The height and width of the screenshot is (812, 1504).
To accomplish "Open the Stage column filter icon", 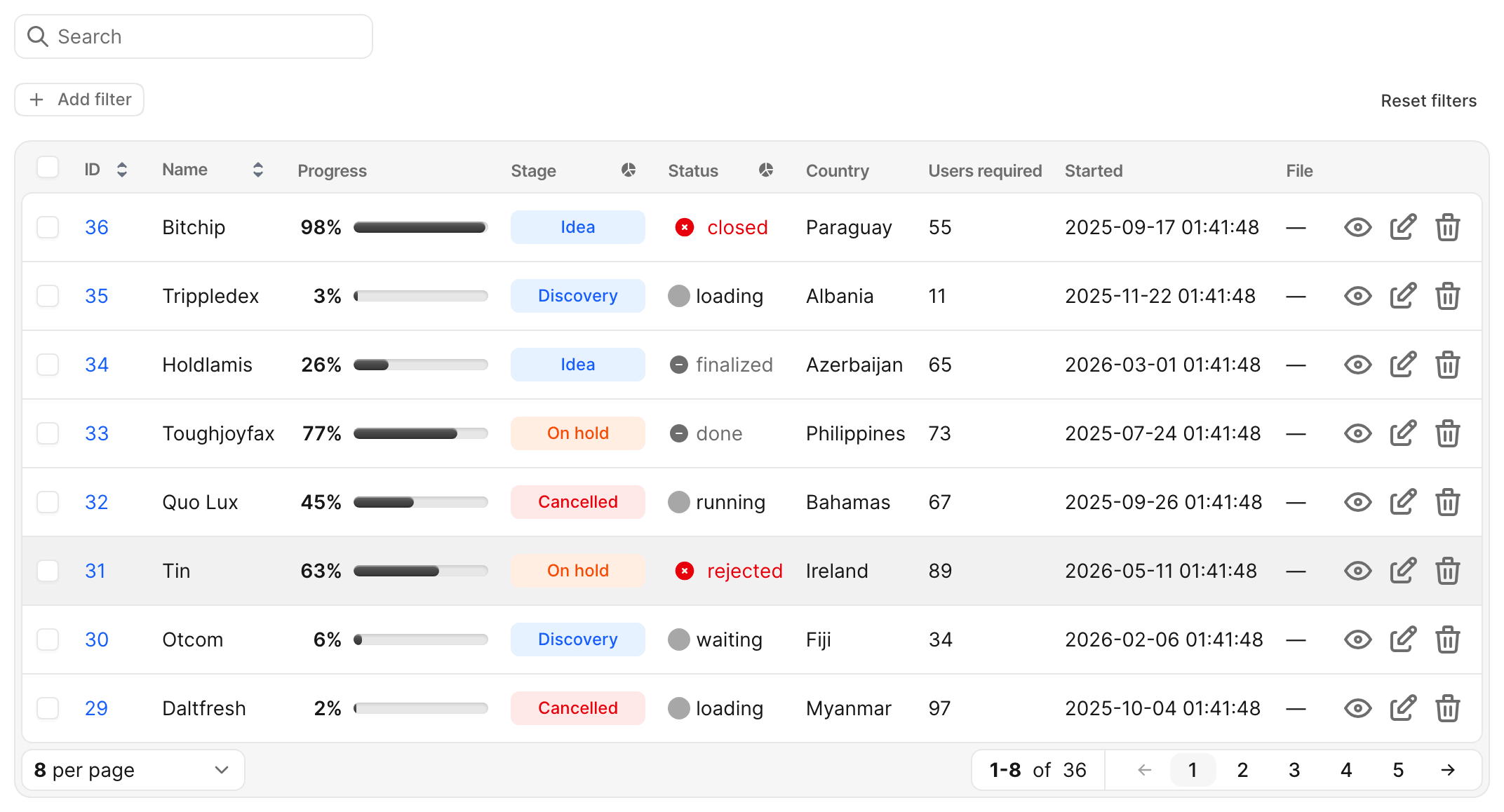I will [629, 170].
